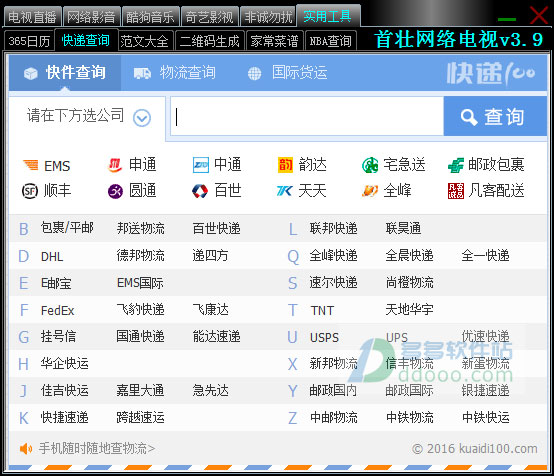Choose 递四方 in the D row
554x476 pixels.
[211, 255]
